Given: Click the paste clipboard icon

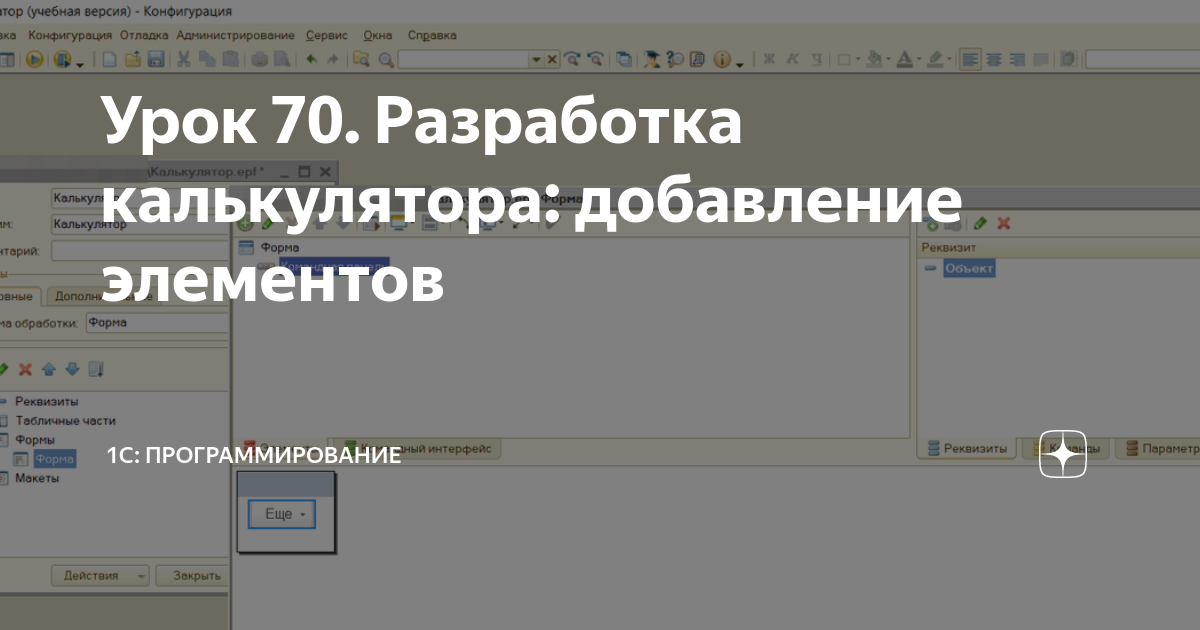Looking at the screenshot, I should point(230,60).
